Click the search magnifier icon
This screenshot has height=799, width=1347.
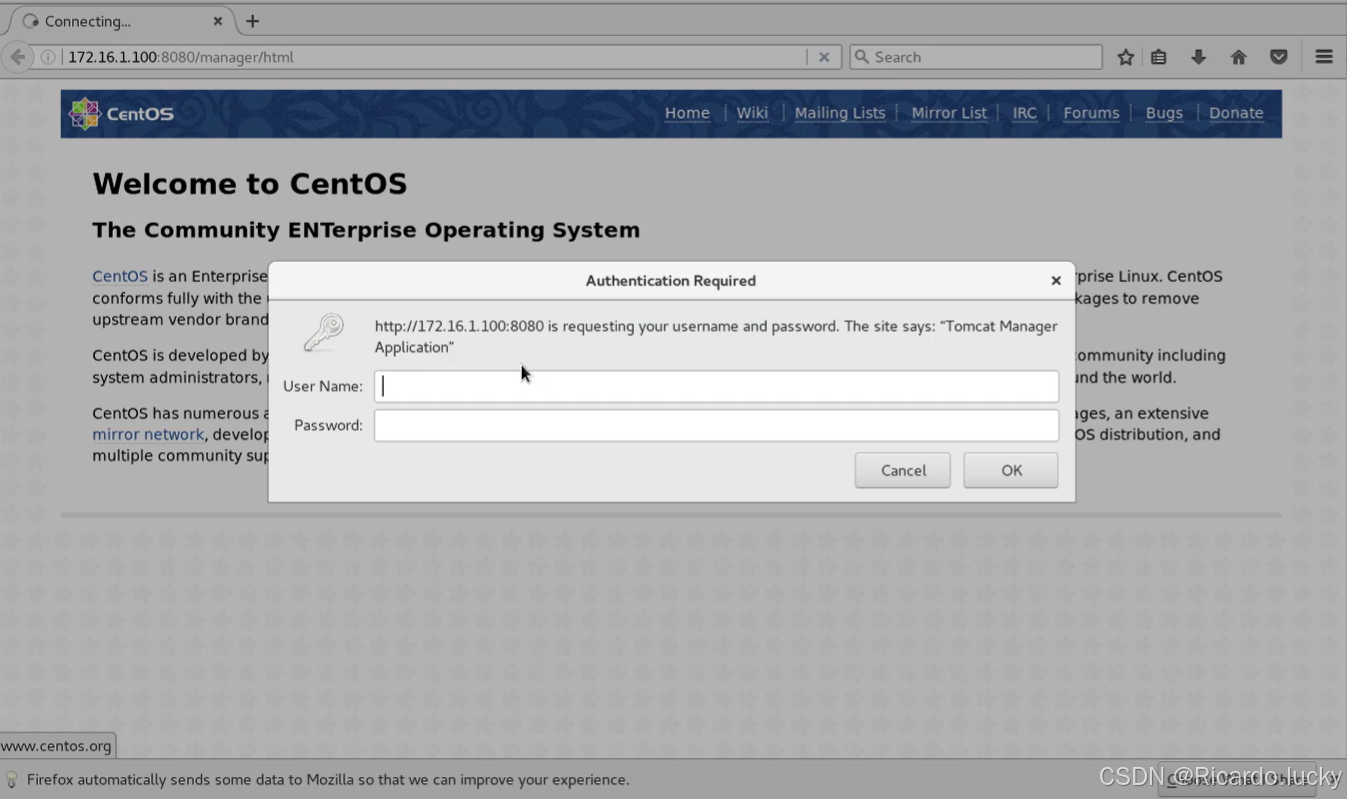(x=862, y=57)
